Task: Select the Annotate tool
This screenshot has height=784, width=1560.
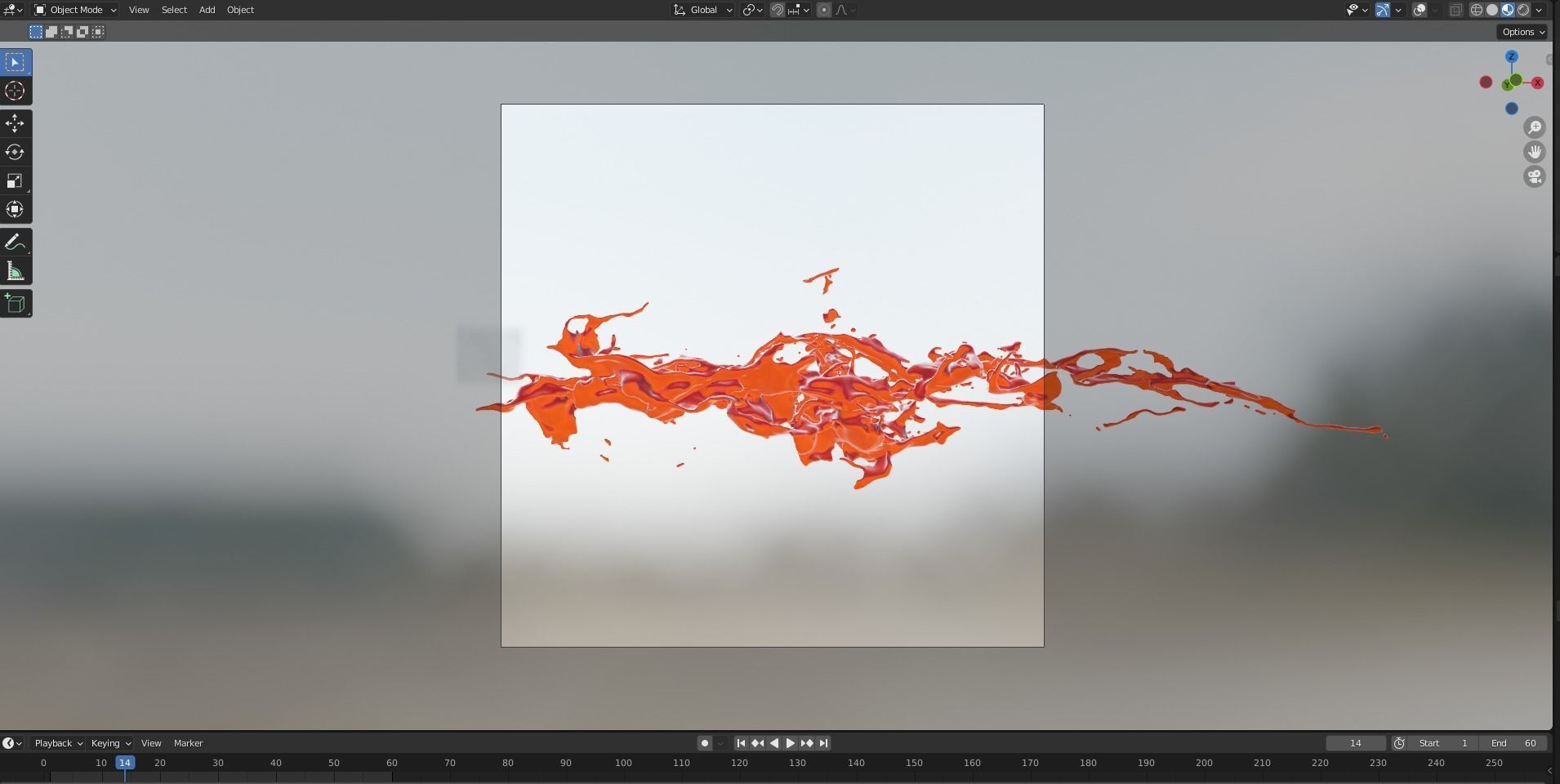Action: (x=15, y=241)
